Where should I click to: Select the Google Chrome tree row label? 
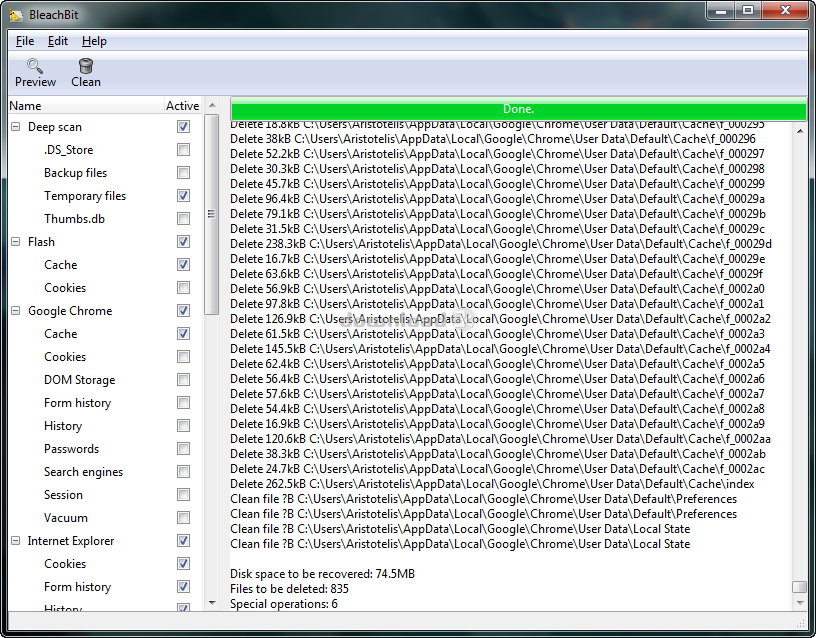70,311
